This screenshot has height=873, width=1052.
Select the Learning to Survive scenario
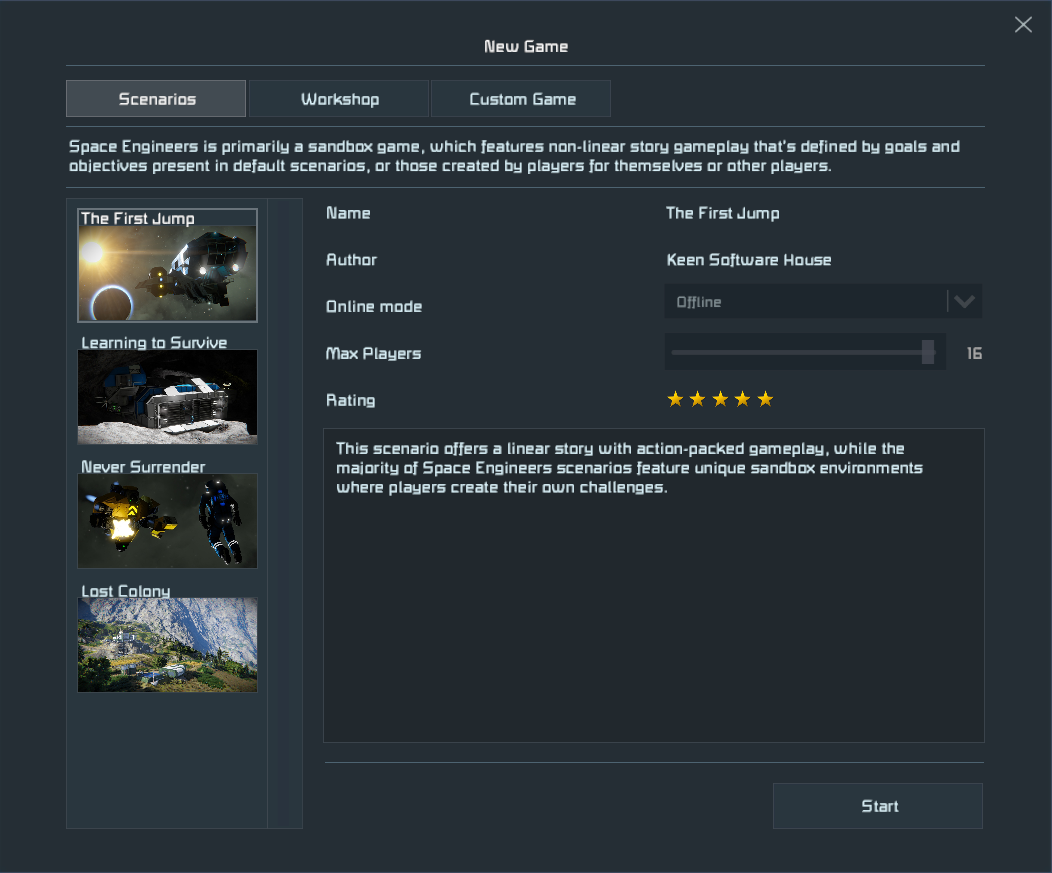(x=167, y=390)
